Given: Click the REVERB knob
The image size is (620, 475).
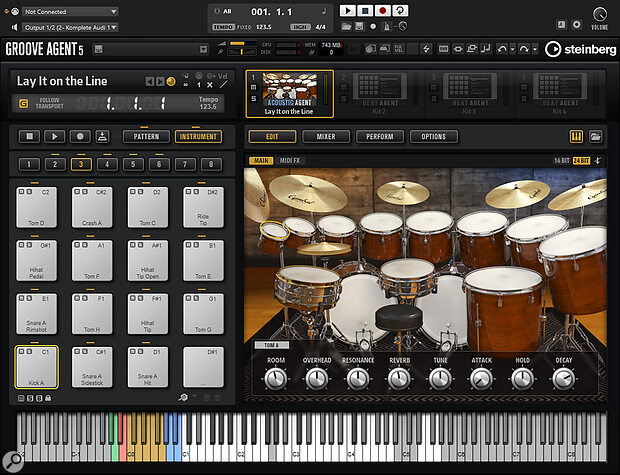Looking at the screenshot, I should (399, 378).
